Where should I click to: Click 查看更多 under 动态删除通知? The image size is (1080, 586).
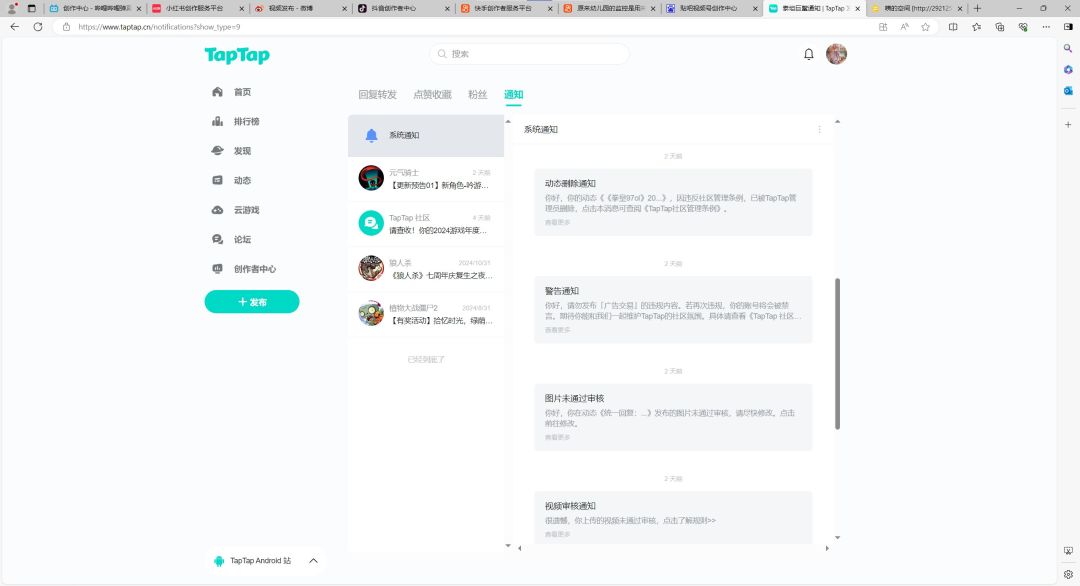pos(557,222)
